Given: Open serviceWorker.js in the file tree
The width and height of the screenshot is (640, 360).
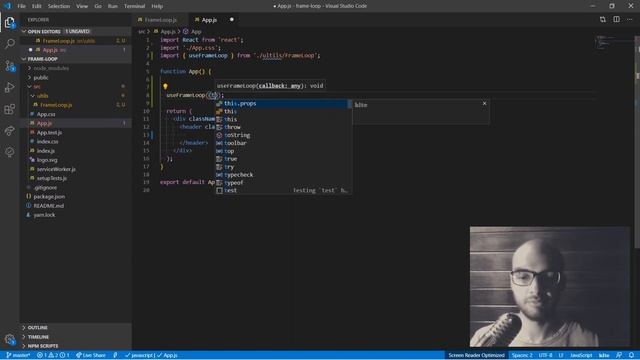Looking at the screenshot, I should 76,169.
